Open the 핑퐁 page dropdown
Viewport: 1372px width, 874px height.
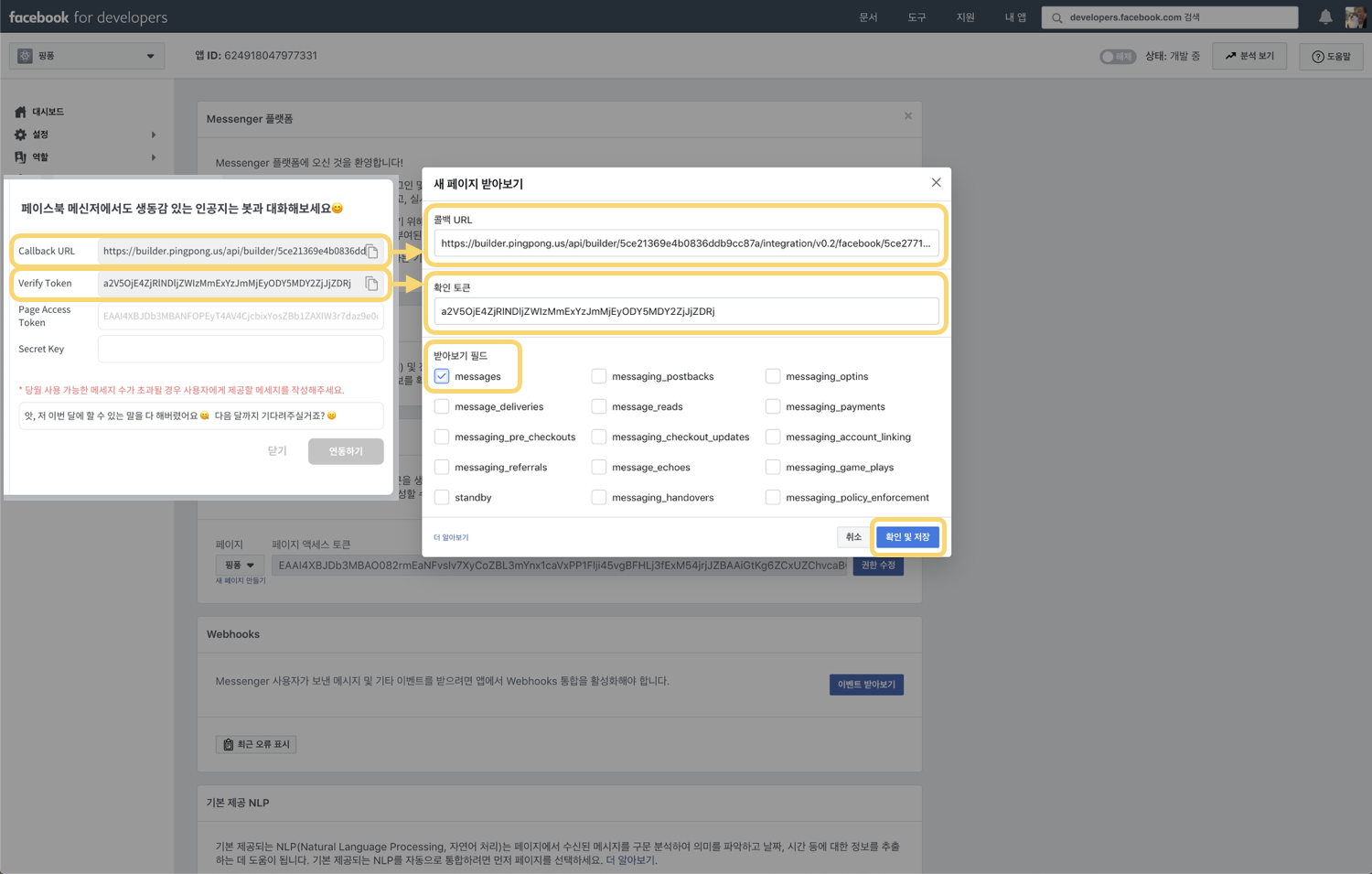(240, 565)
